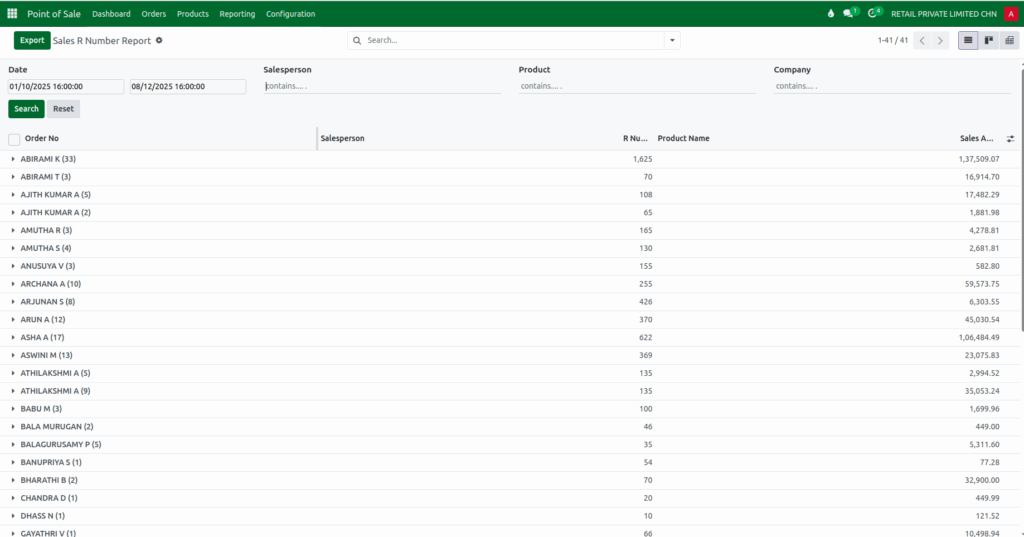Expand the ASWINI M (13) group

tap(12, 355)
